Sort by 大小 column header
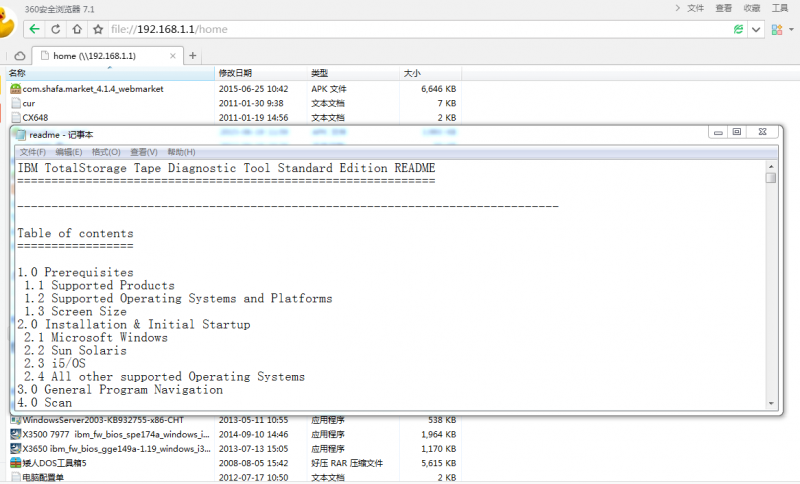800x484 pixels. click(430, 73)
